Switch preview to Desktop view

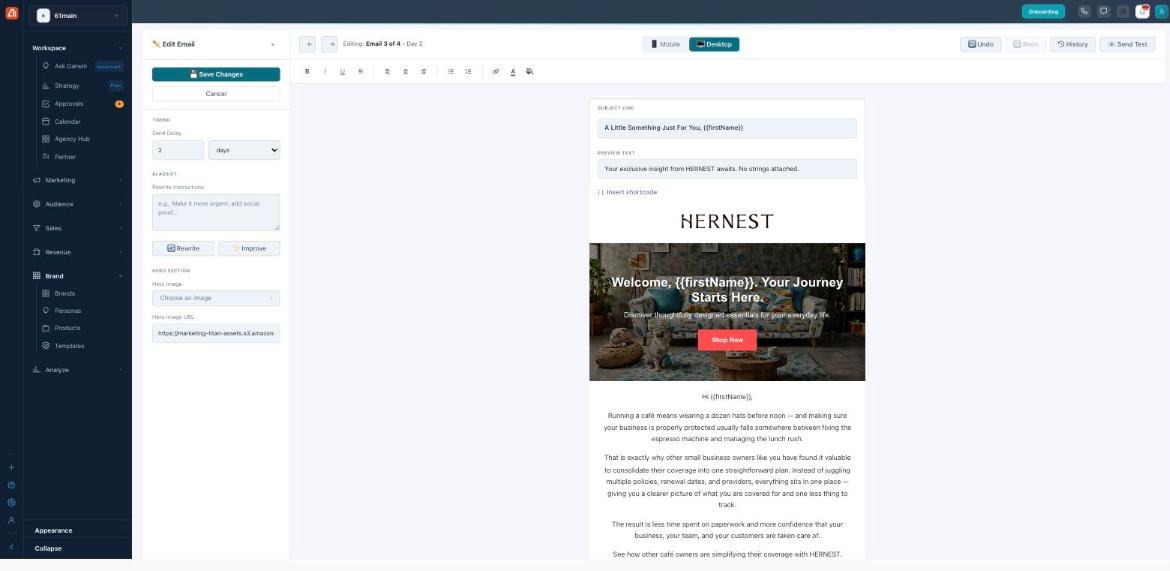click(714, 44)
